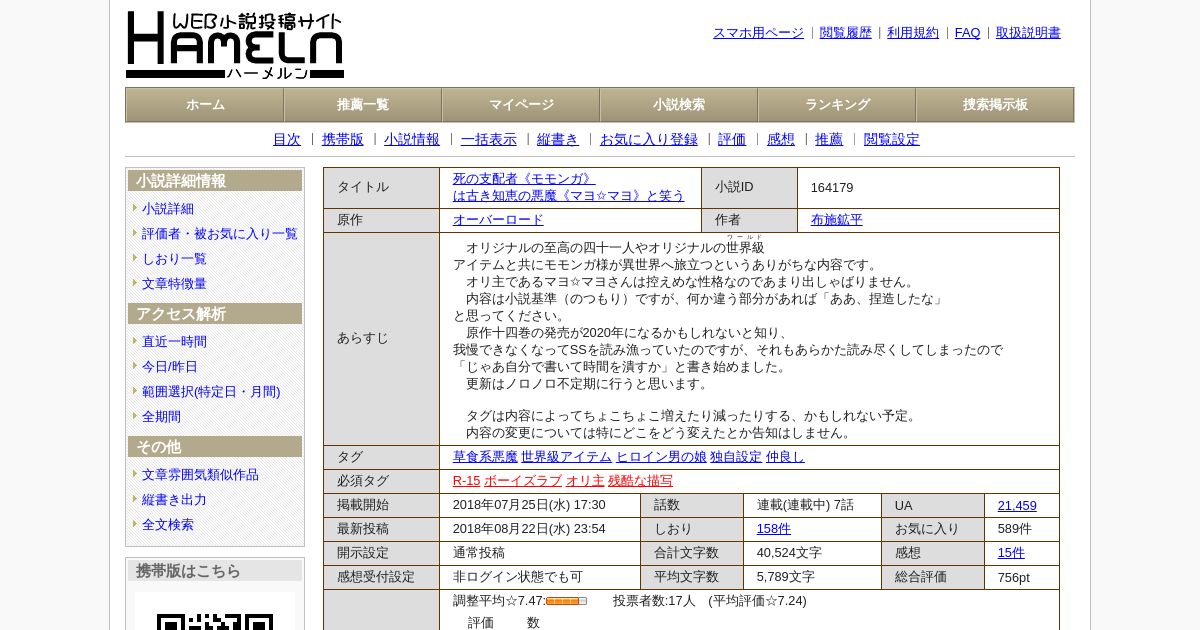Click the required tag 残酷な描写
1200x630 pixels.
pyautogui.click(x=640, y=481)
